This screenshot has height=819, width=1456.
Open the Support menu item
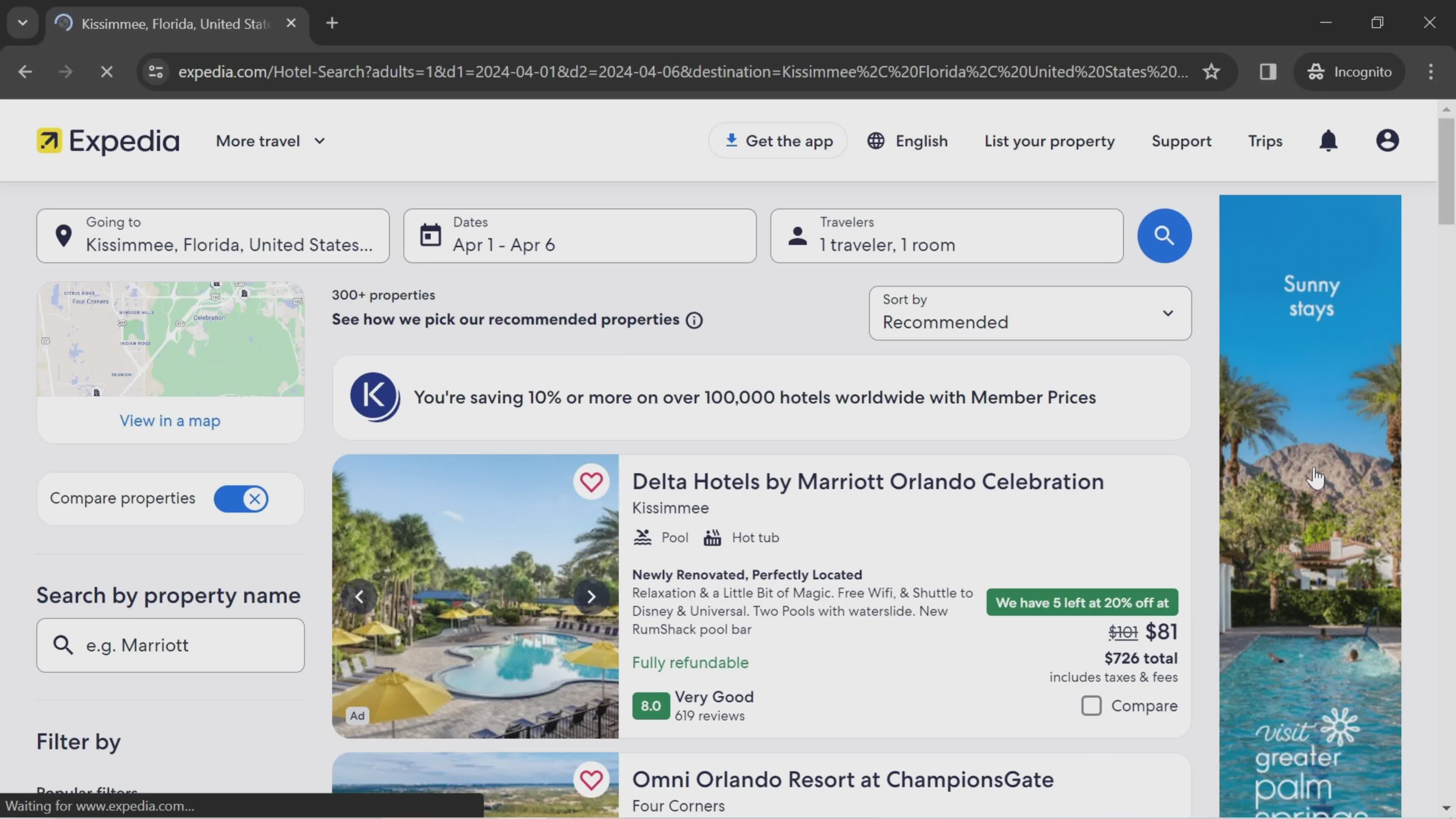1181,141
